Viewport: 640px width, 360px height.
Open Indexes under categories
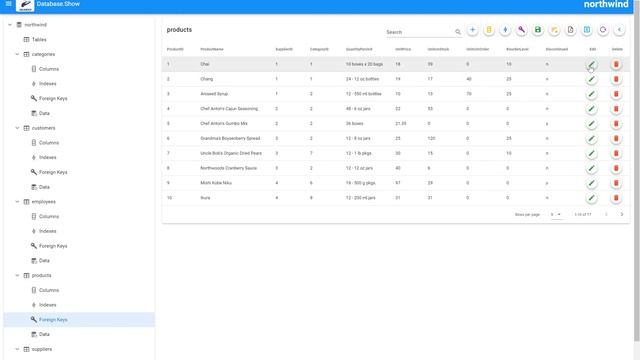[47, 84]
